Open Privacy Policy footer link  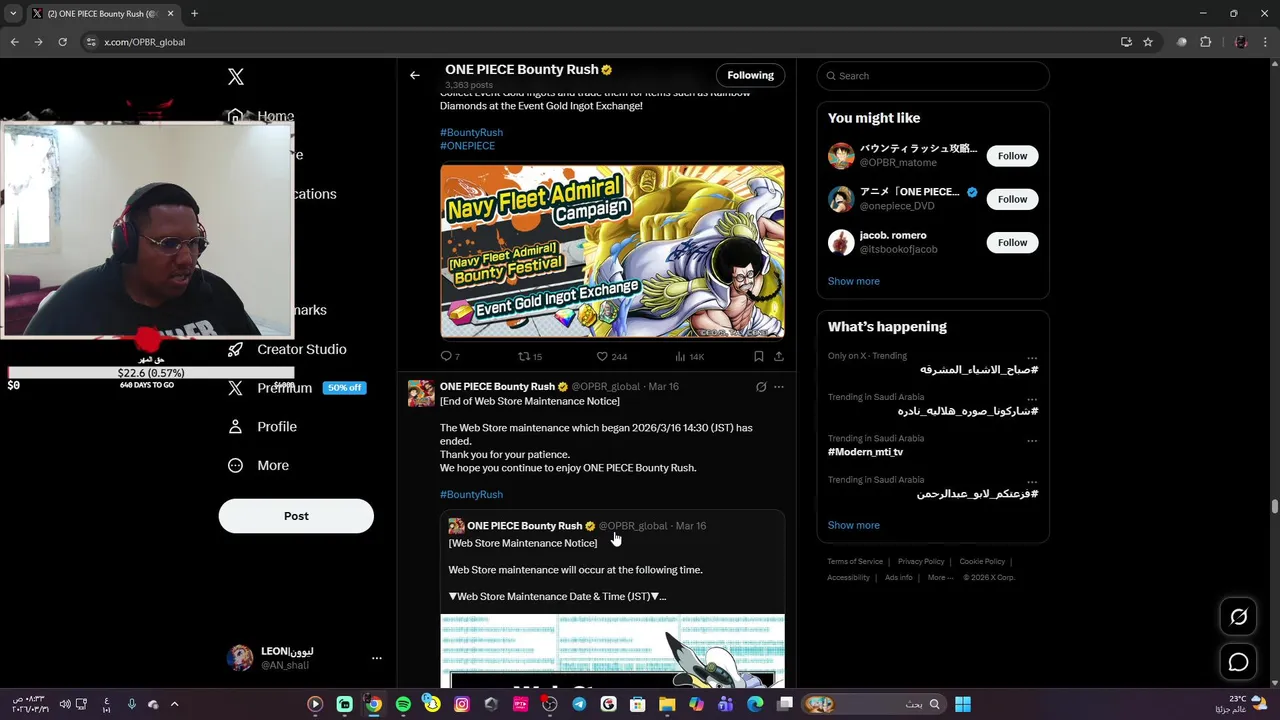pos(921,562)
